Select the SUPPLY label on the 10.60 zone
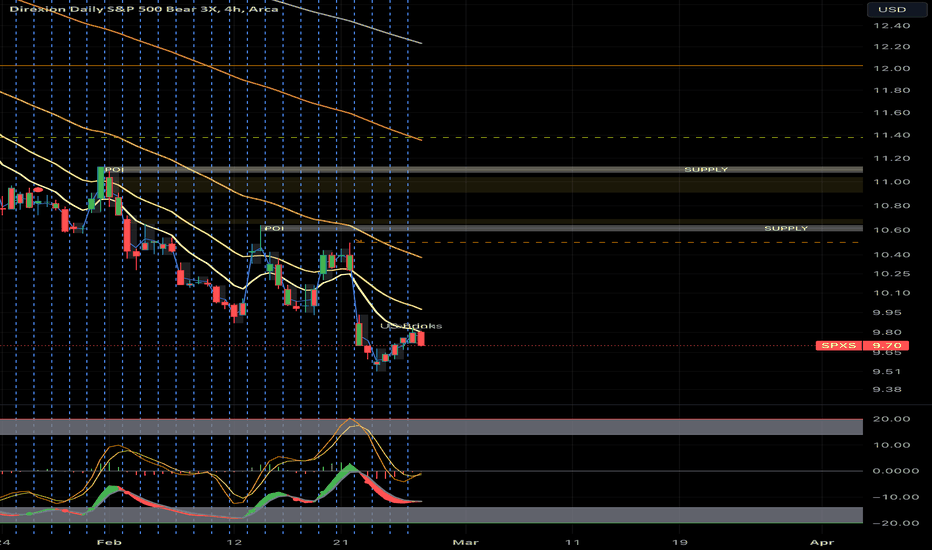The width and height of the screenshot is (932, 550). [x=786, y=228]
